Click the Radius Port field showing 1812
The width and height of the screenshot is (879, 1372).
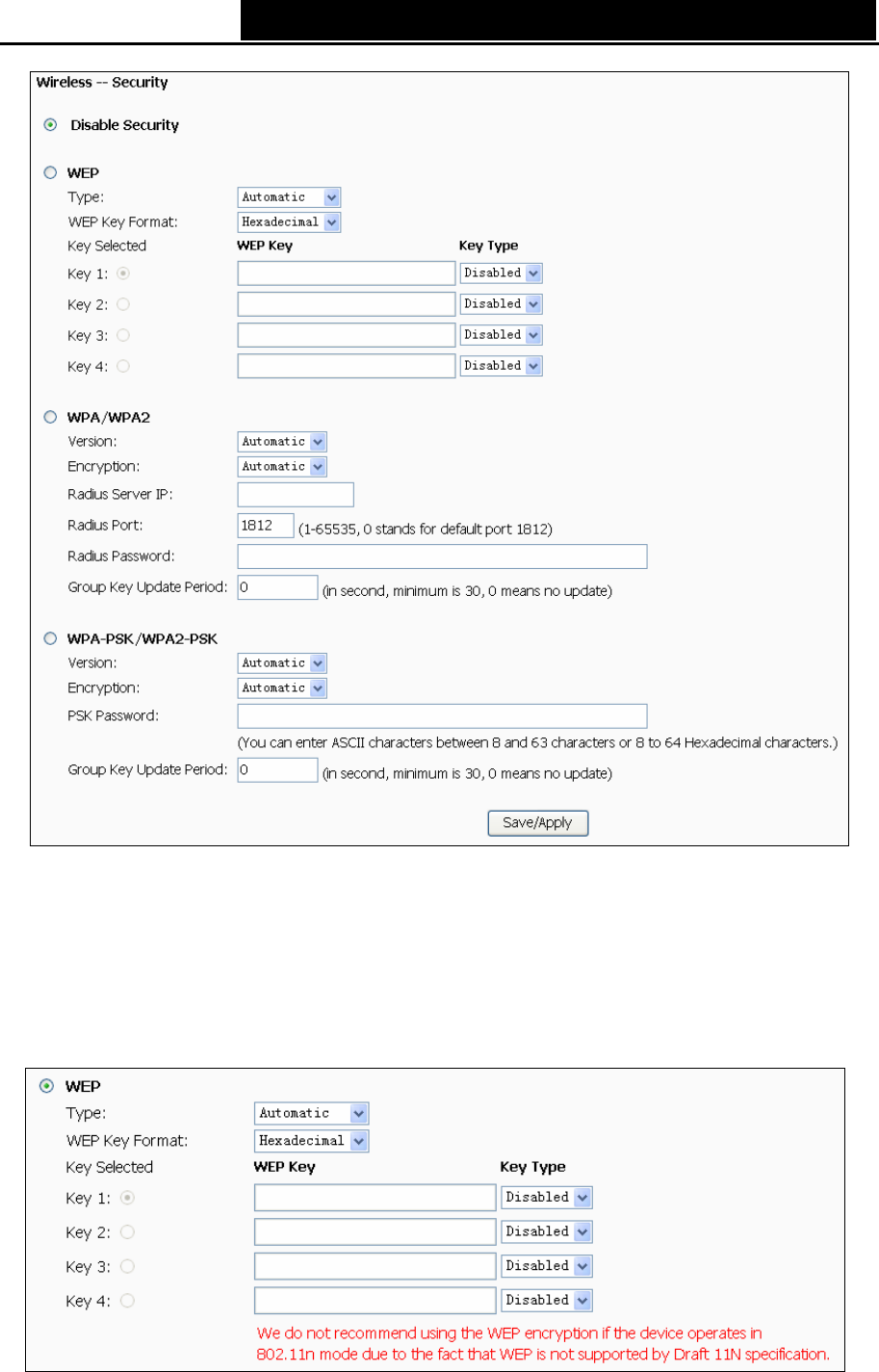click(266, 526)
